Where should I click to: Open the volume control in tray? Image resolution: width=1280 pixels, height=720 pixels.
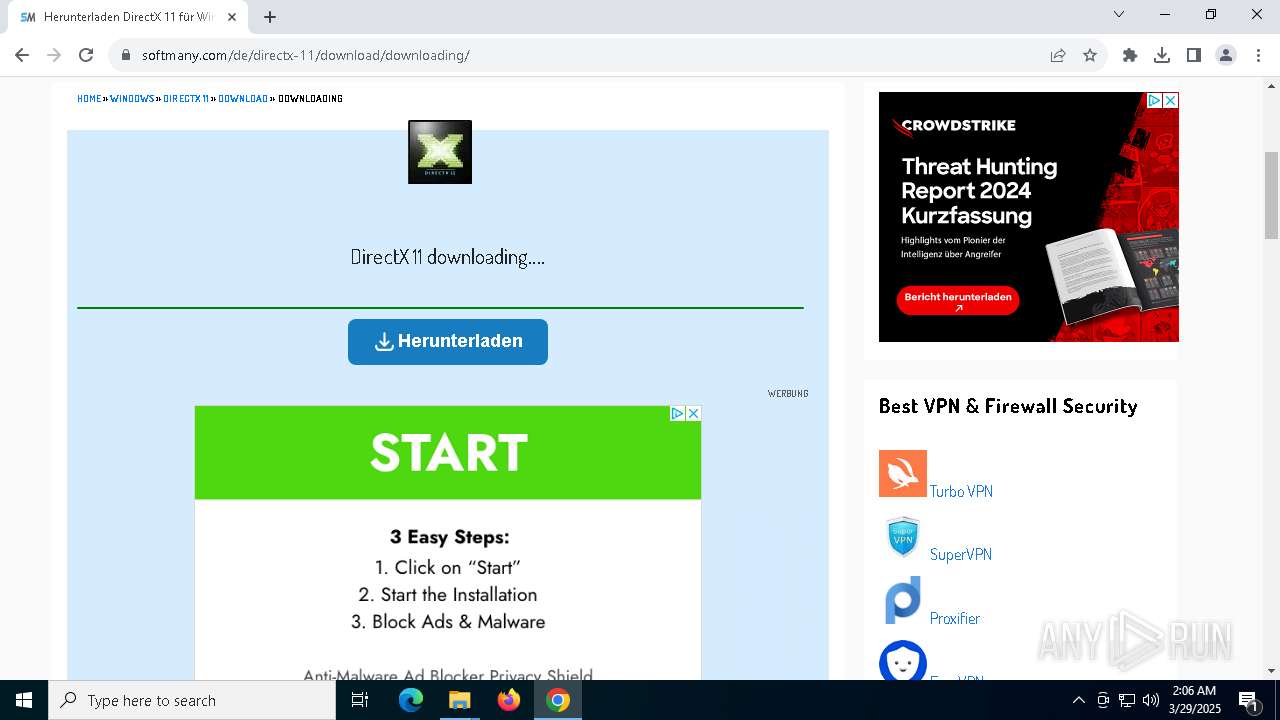click(x=1151, y=700)
